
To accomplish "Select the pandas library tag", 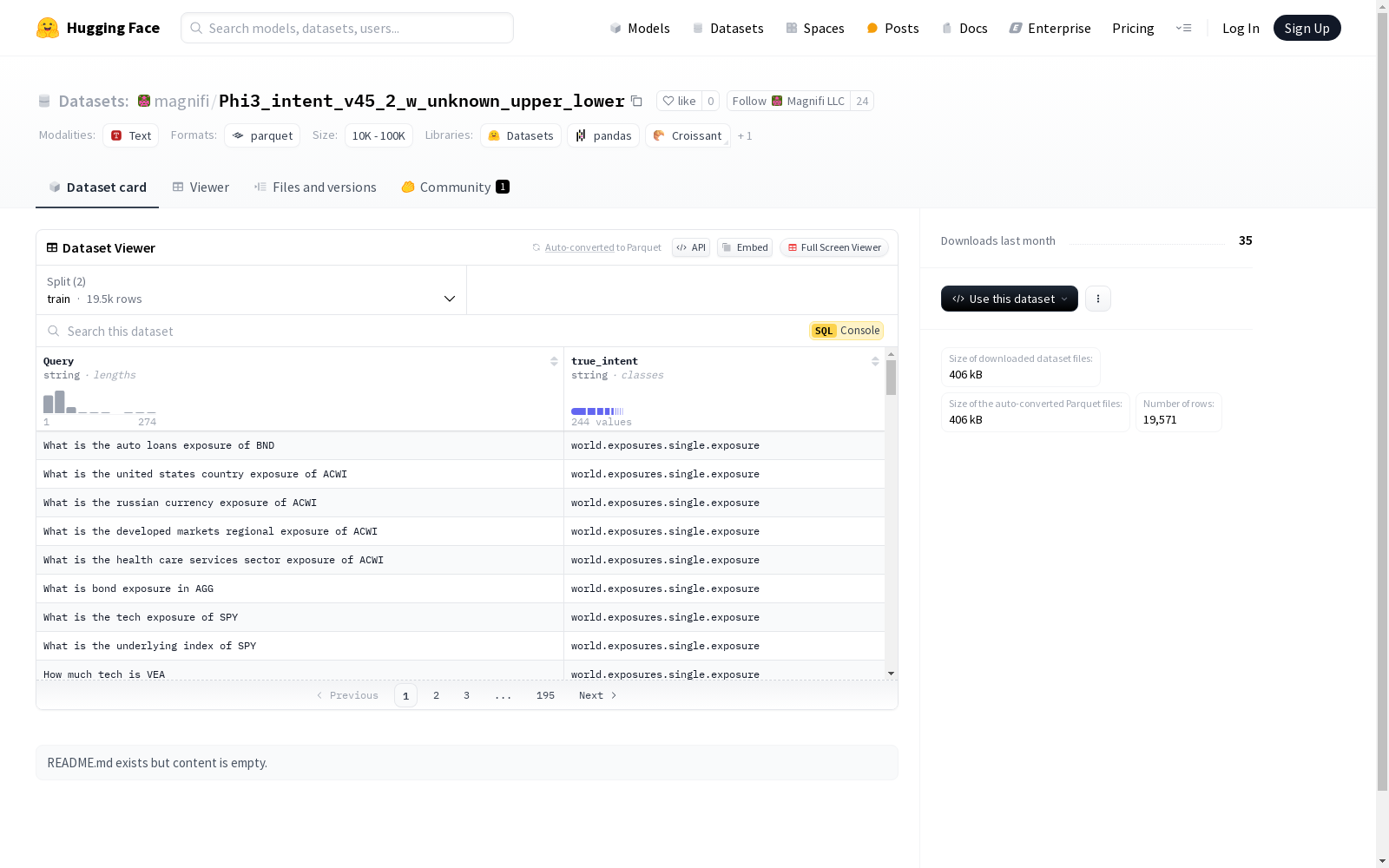I will coord(603,135).
